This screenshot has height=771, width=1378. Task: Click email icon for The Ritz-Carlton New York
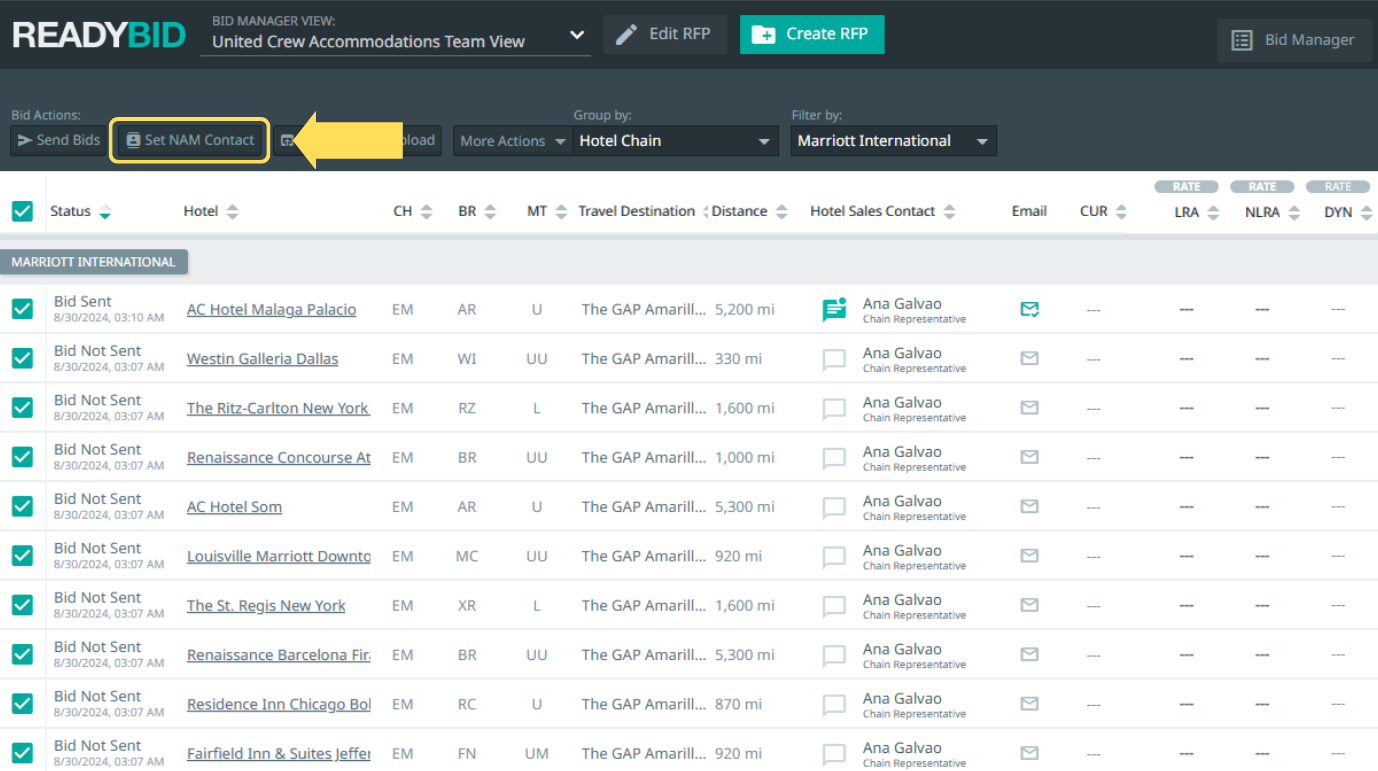pyautogui.click(x=1029, y=407)
